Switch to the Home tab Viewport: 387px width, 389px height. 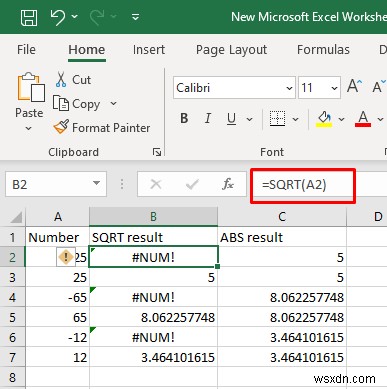click(87, 50)
